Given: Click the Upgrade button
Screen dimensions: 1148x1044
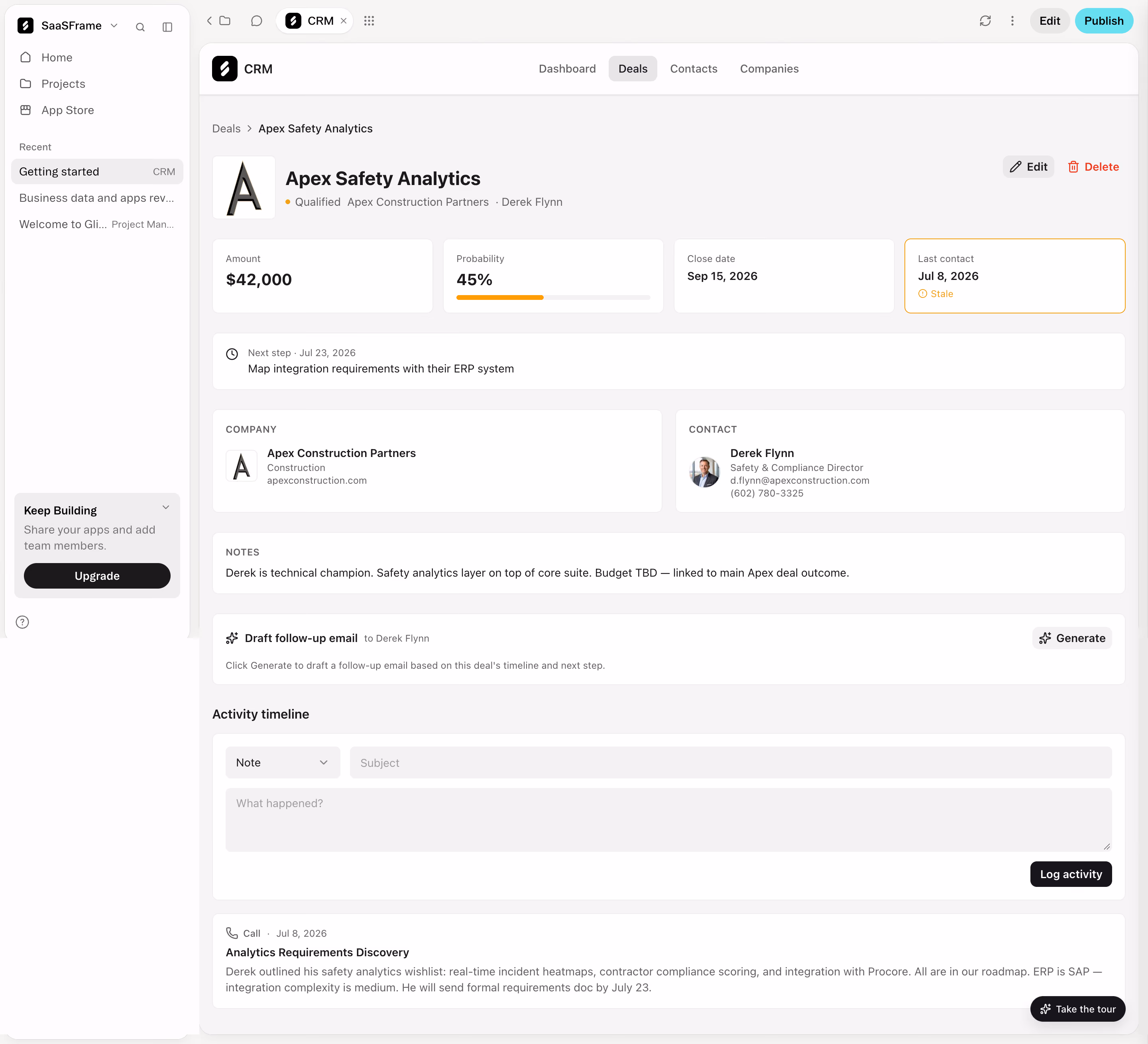Looking at the screenshot, I should click(97, 576).
